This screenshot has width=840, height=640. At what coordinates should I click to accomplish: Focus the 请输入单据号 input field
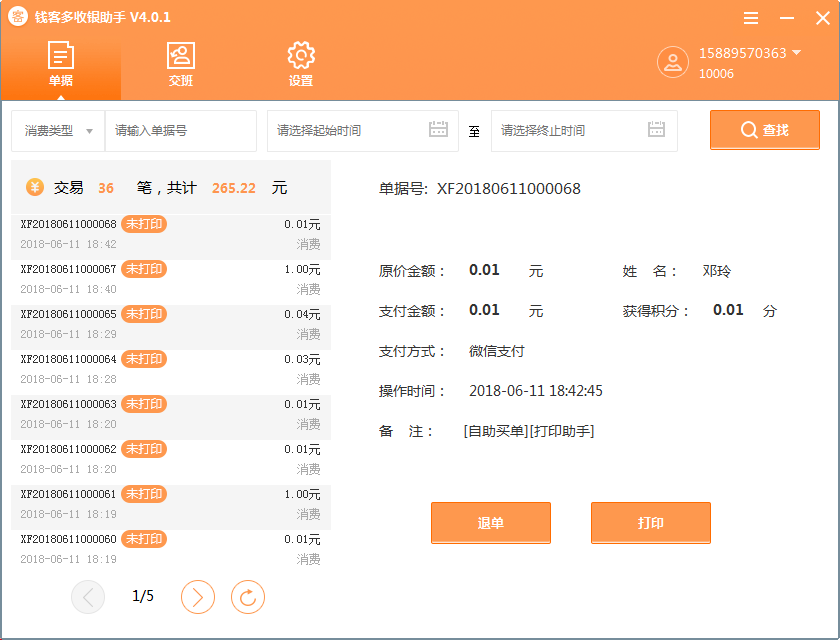click(x=181, y=131)
